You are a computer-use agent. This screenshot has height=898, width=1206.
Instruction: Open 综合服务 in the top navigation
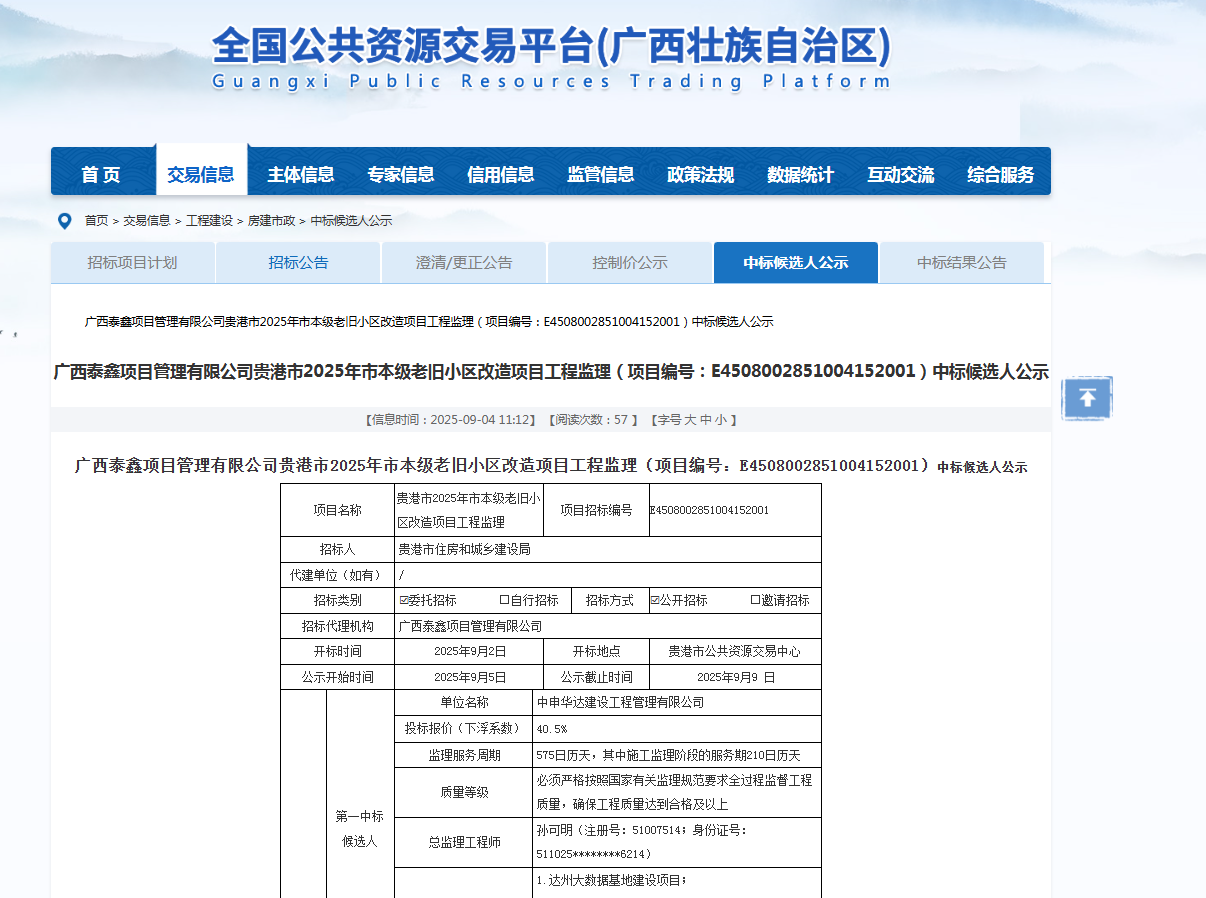tap(1001, 175)
